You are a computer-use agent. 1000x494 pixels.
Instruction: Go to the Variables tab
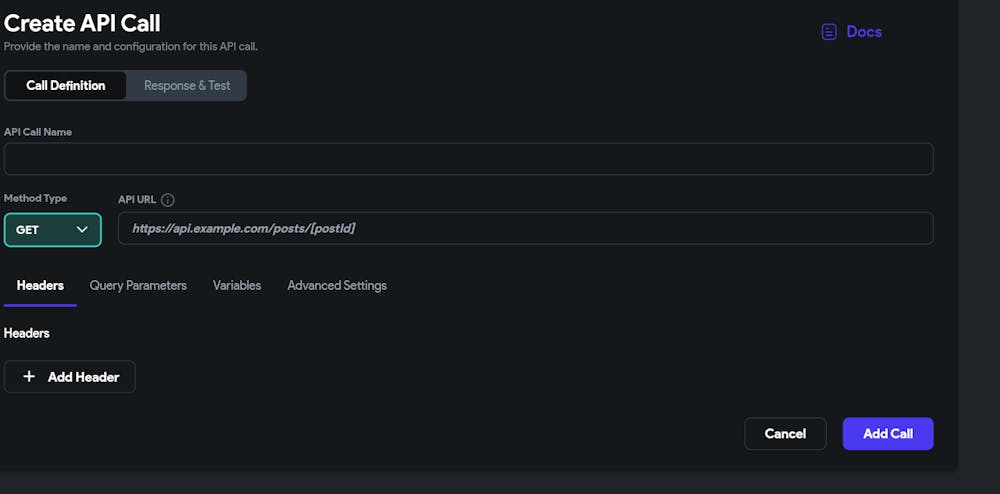237,286
